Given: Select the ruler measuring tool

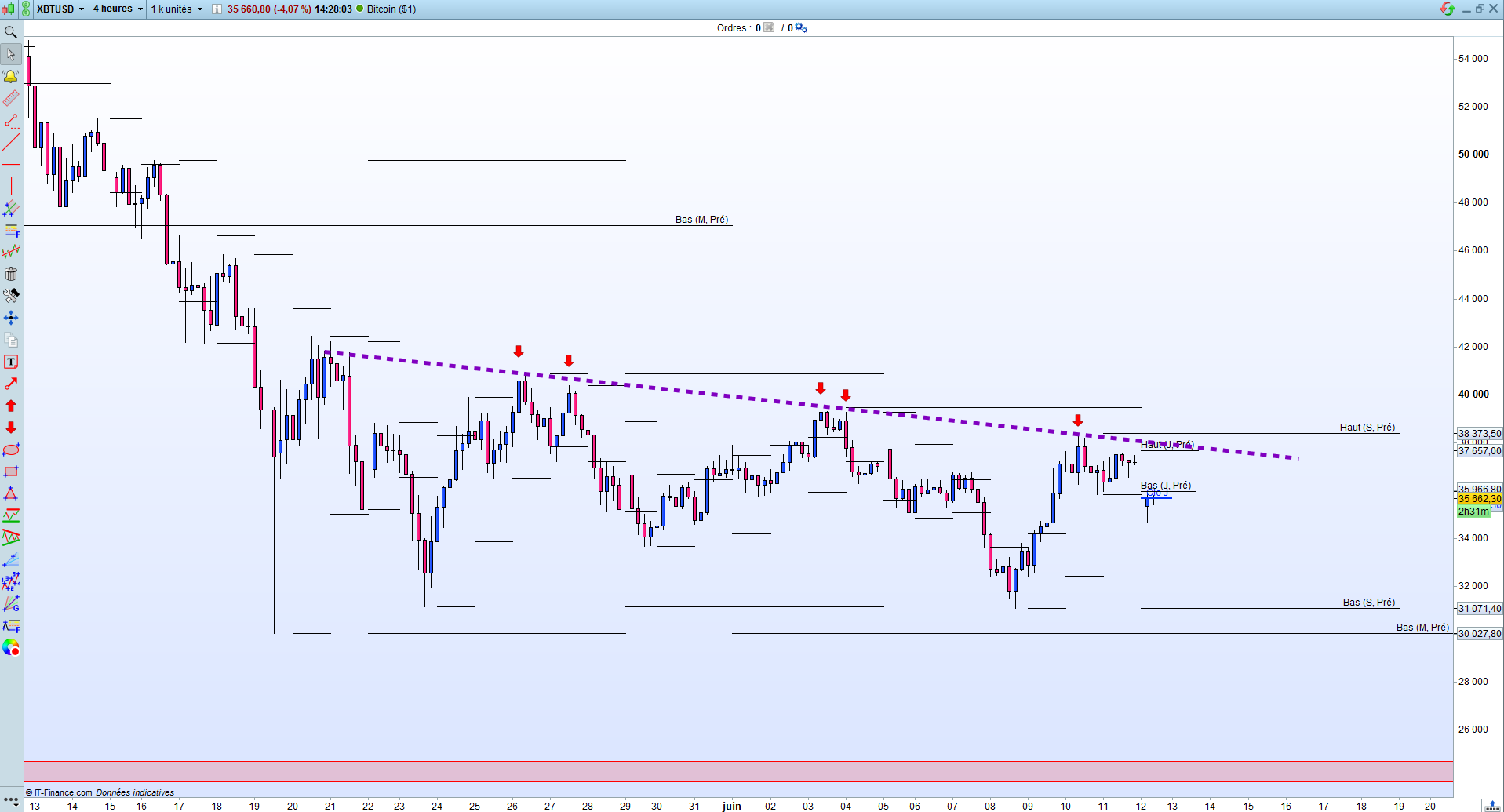Looking at the screenshot, I should pyautogui.click(x=11, y=98).
